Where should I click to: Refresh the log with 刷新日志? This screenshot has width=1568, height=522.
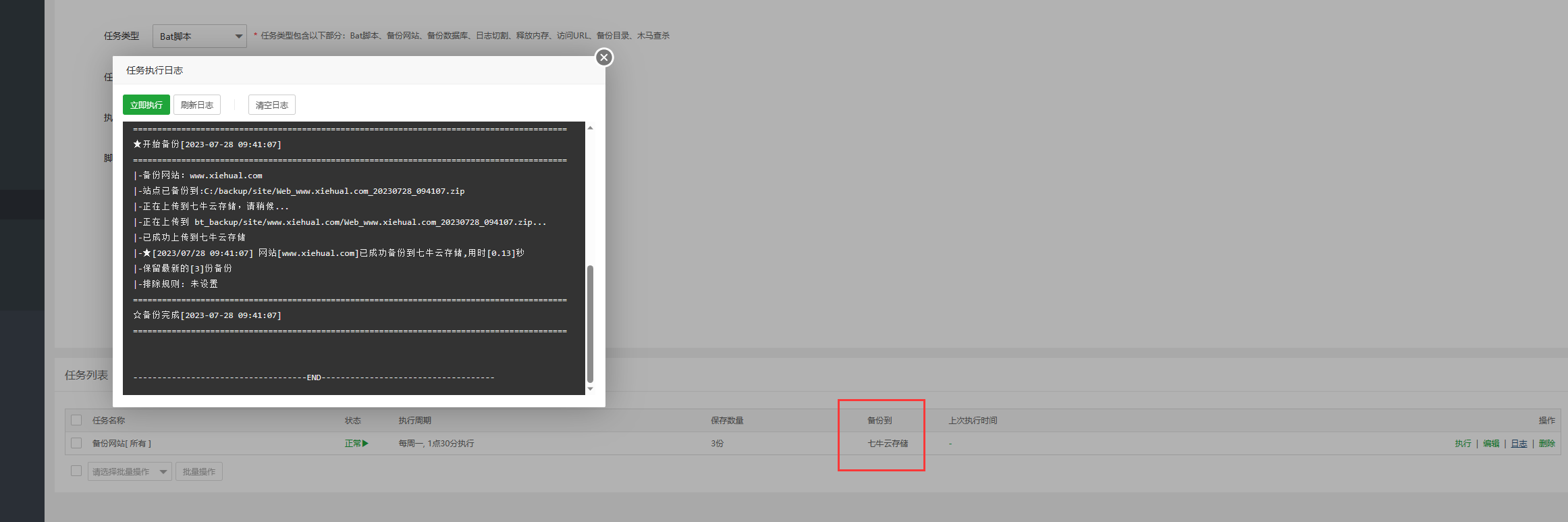tap(197, 105)
